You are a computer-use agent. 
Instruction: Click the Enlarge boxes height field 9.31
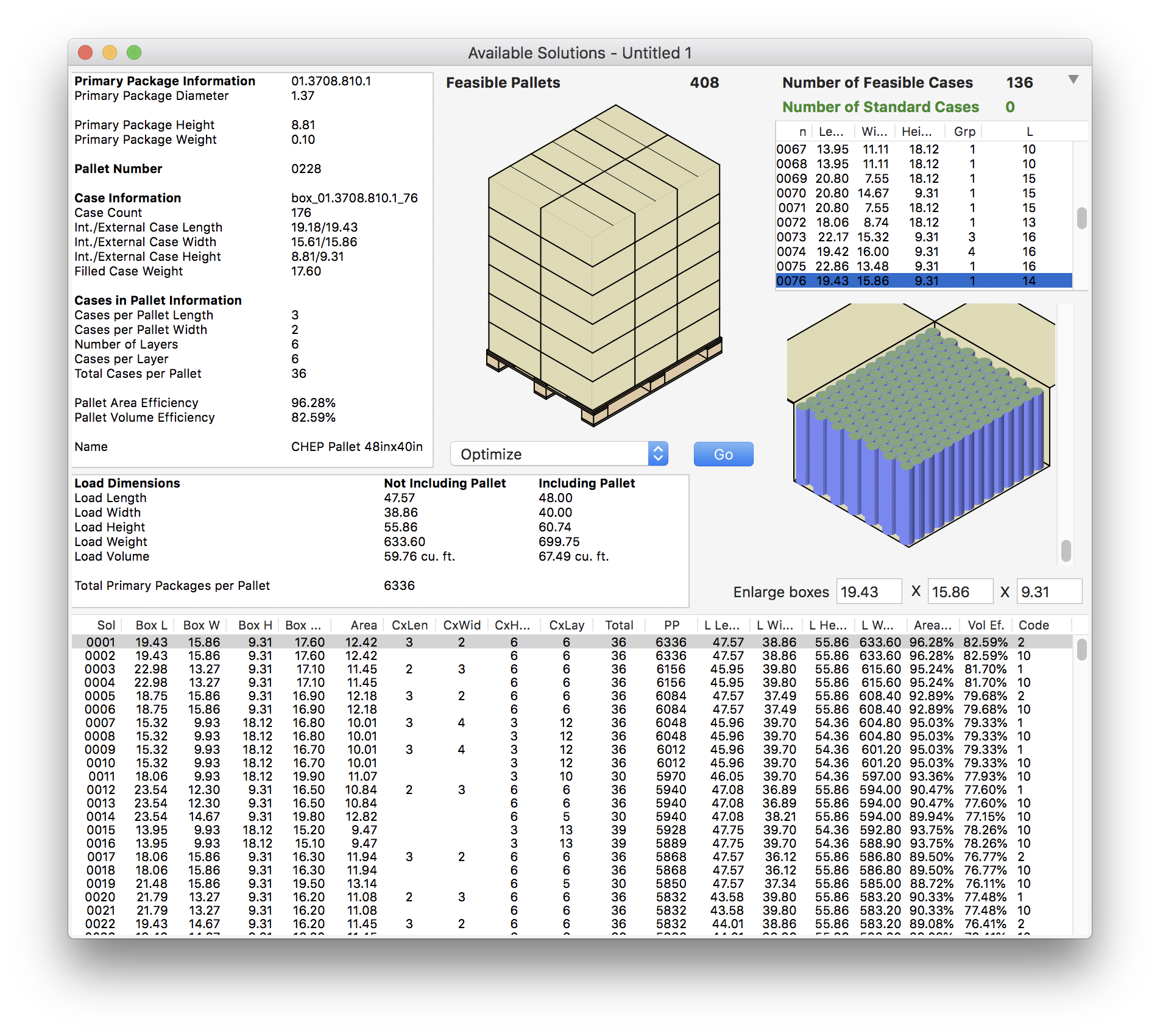pos(1049,592)
